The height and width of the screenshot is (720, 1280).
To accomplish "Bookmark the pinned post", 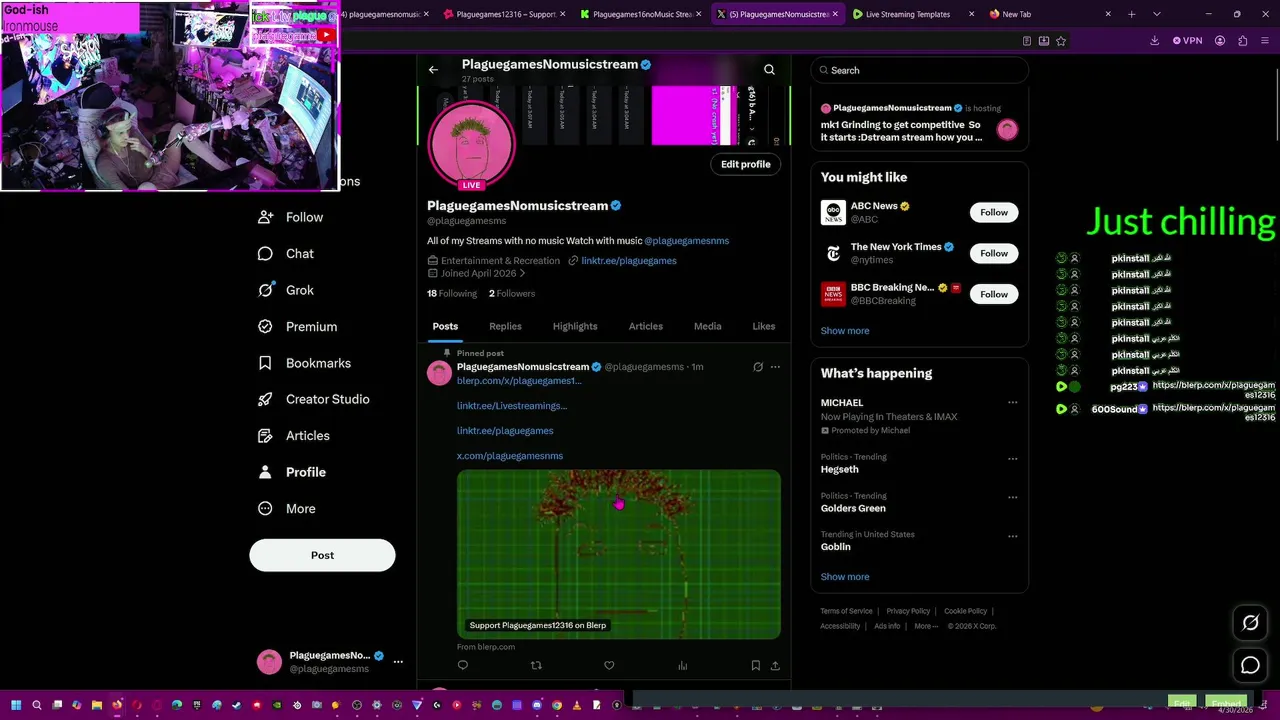I will 755,665.
